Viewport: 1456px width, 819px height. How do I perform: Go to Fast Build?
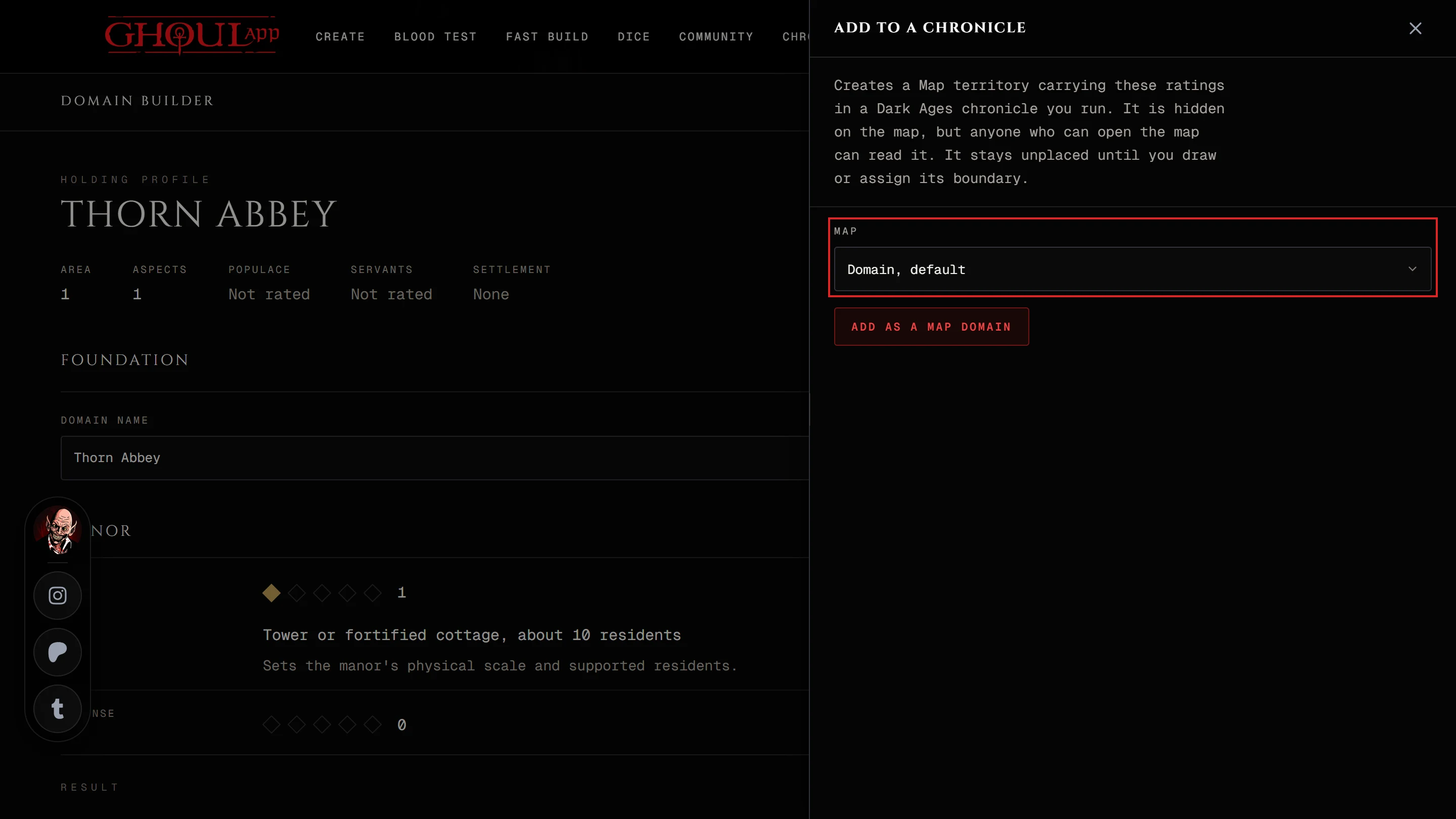pyautogui.click(x=547, y=37)
